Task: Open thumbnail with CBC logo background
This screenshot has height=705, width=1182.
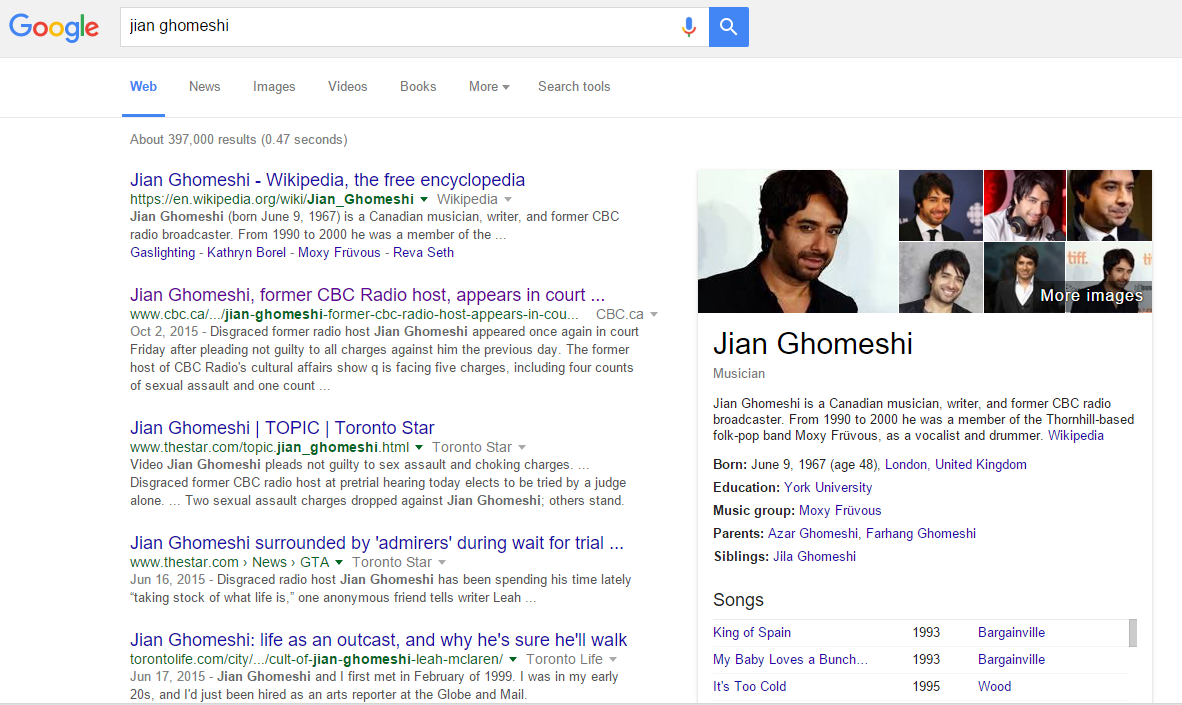Action: pos(941,205)
